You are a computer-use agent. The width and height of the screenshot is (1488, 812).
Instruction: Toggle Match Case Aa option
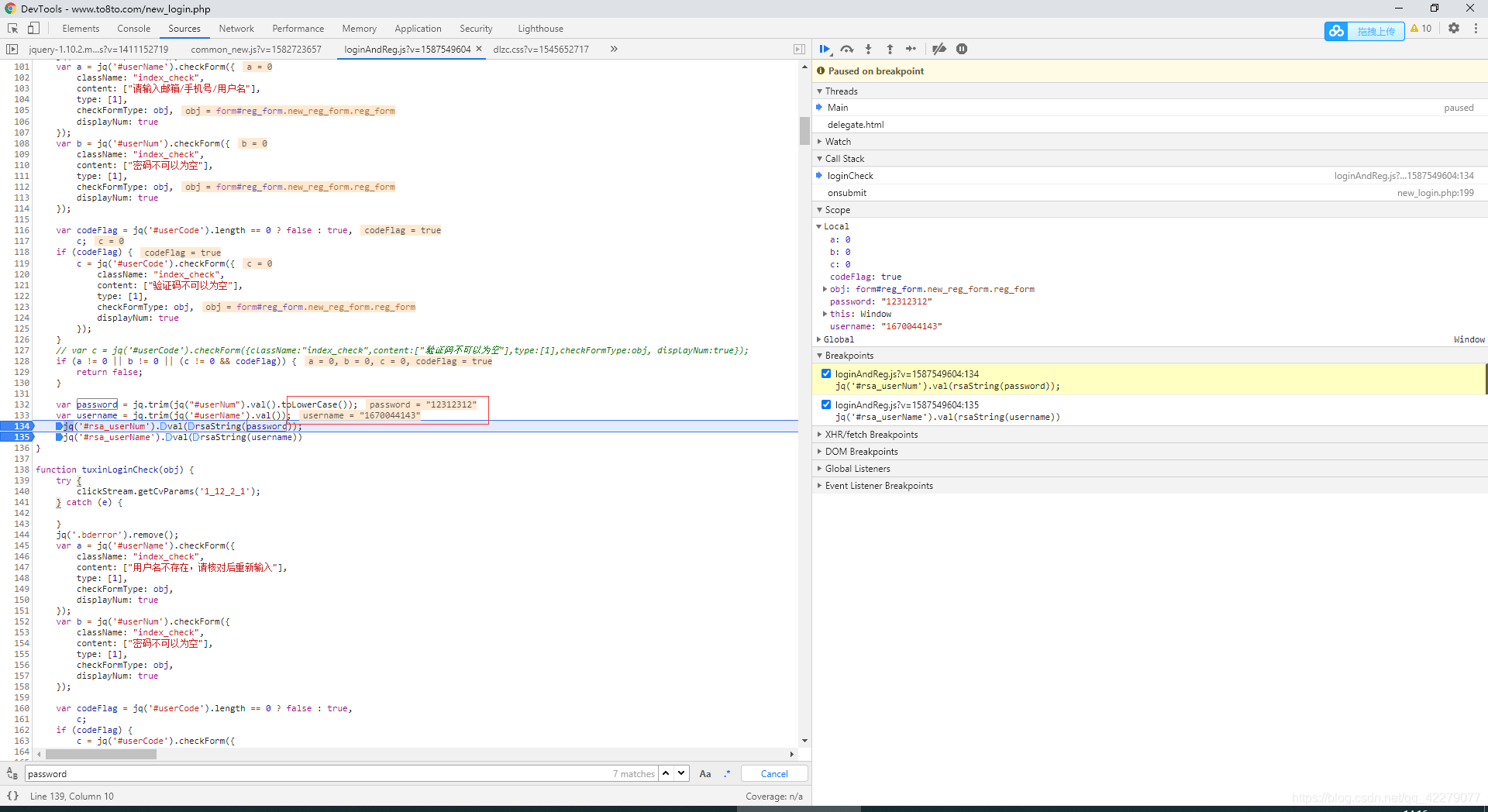(705, 773)
